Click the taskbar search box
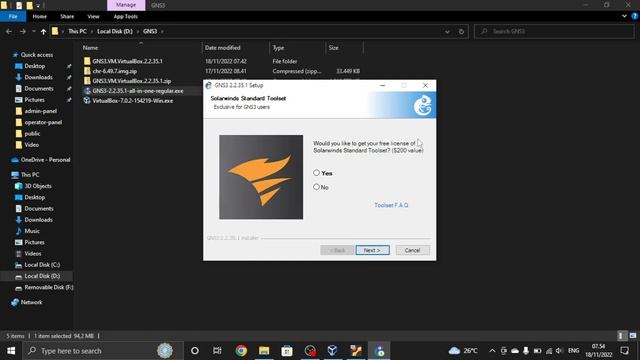The width and height of the screenshot is (640, 360). (102, 351)
